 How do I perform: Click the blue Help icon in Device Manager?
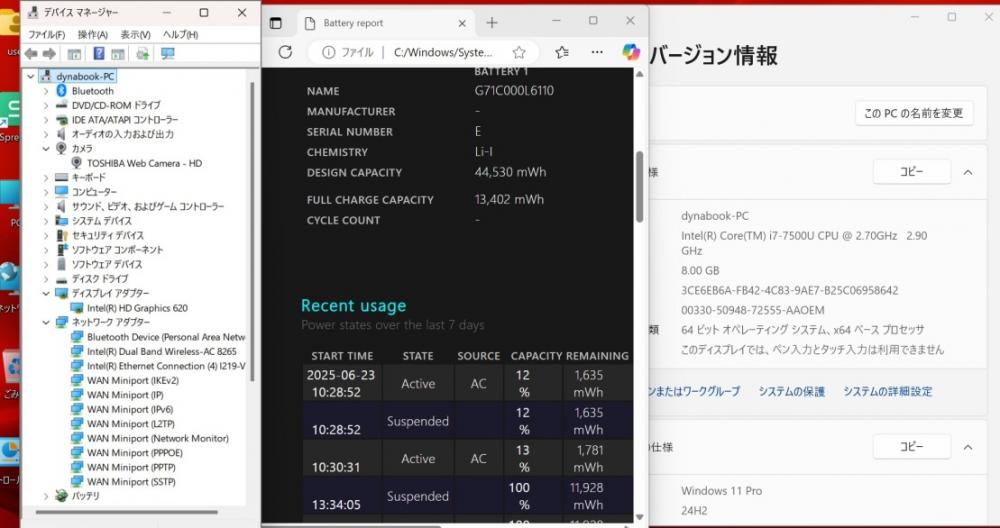(99, 54)
